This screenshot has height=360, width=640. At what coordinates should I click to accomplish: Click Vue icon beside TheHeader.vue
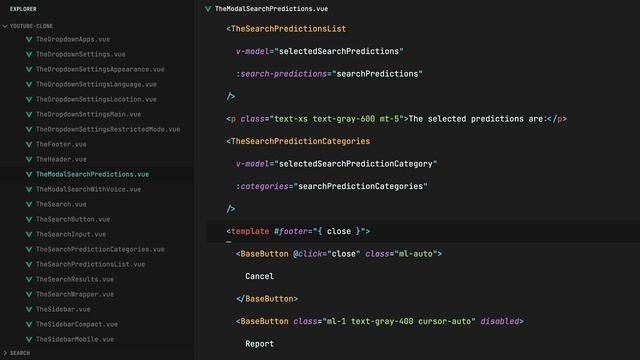click(x=29, y=160)
